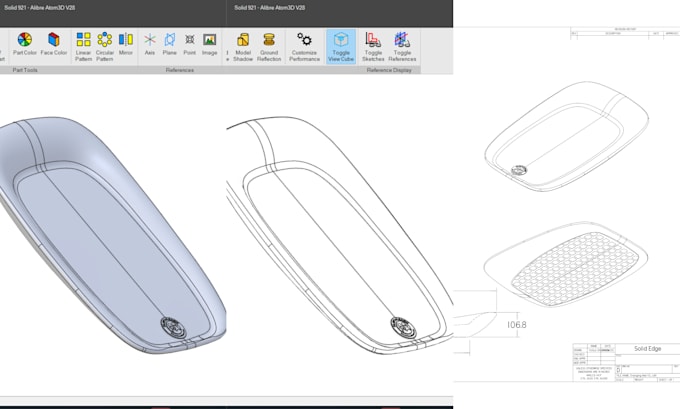Click the Solid Edge title block text
This screenshot has width=680, height=409.
pyautogui.click(x=647, y=348)
